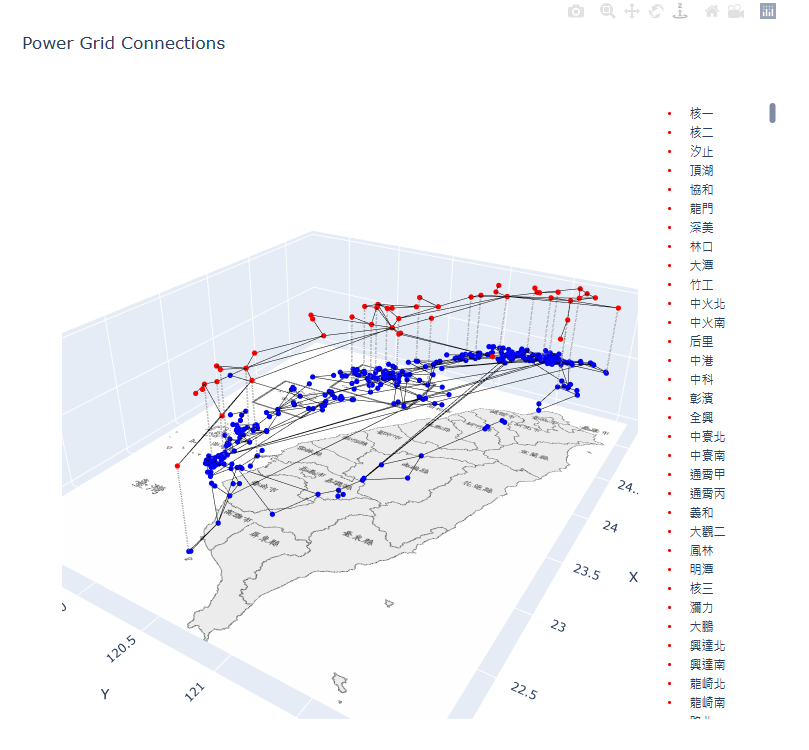Click the red marker swatch beside 協和
The image size is (809, 750).
pyautogui.click(x=668, y=189)
